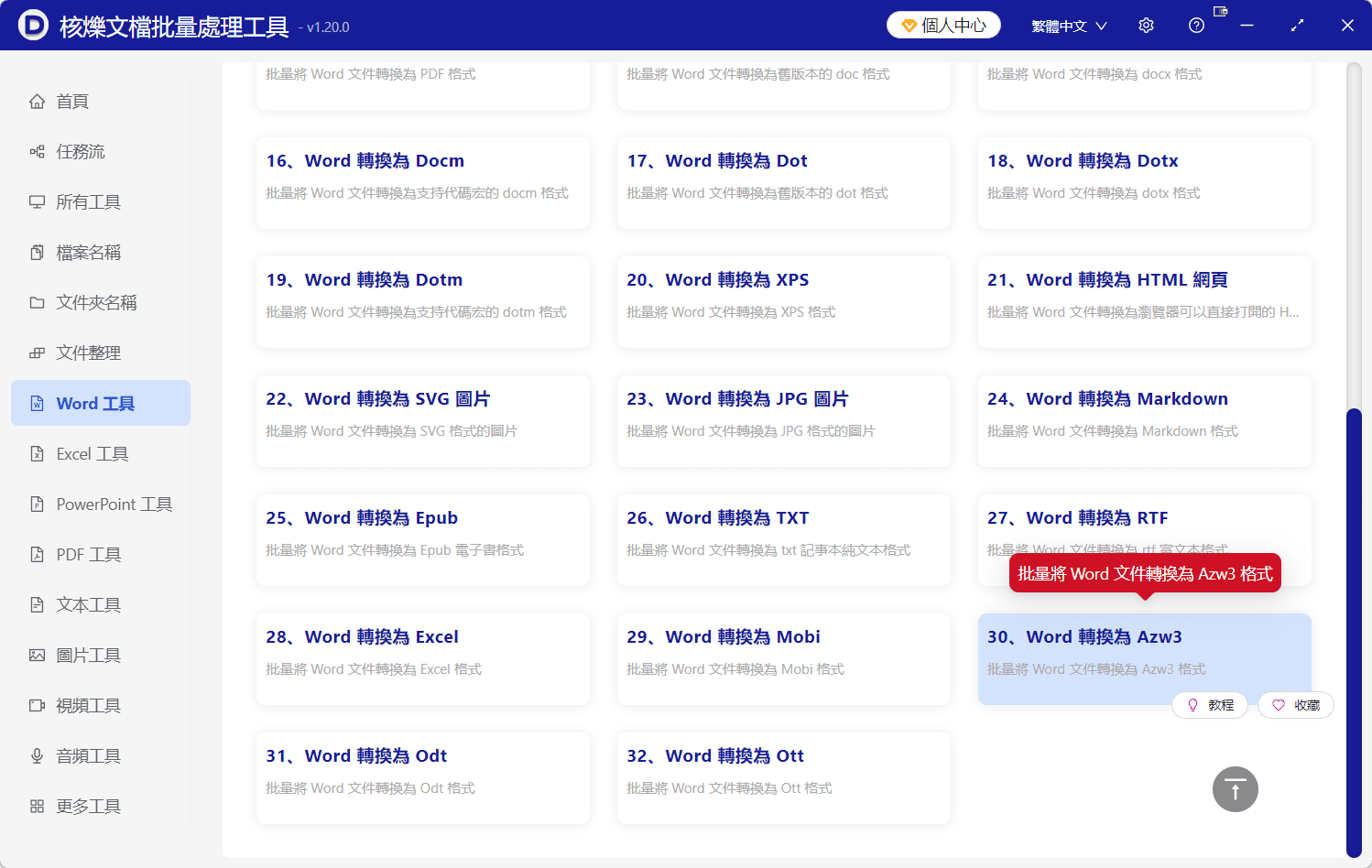Open tool 23 Word 轉換為 JPG 圖片
The image size is (1372, 868).
(x=783, y=421)
